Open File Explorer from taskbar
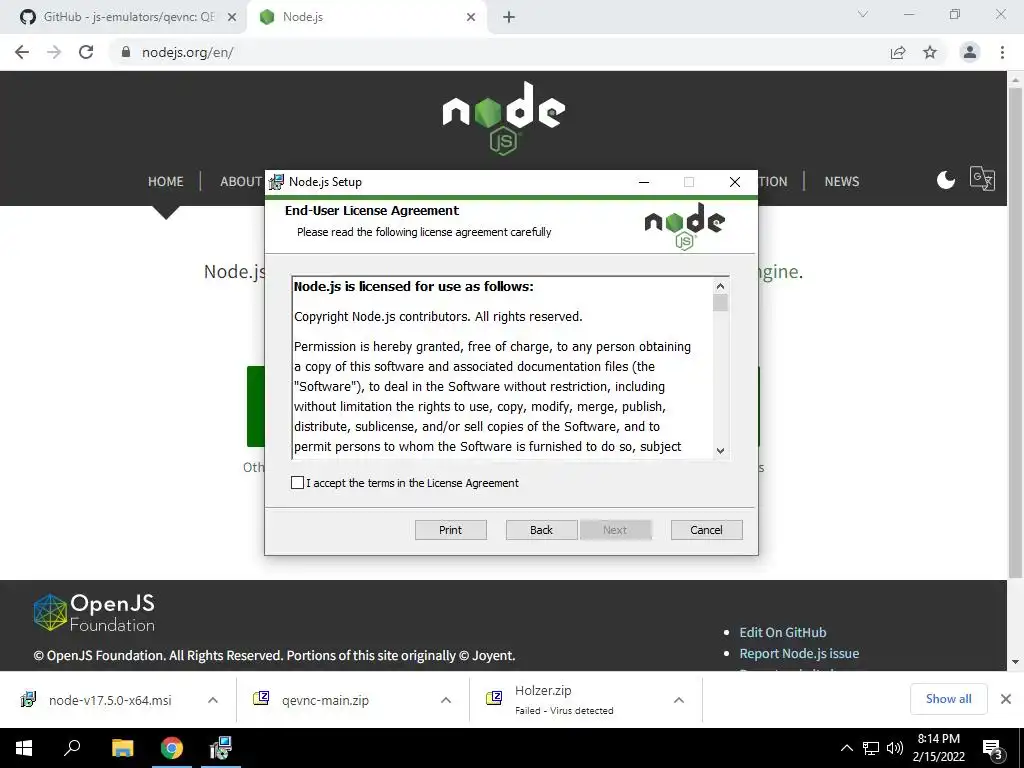The image size is (1024, 768). [x=122, y=748]
